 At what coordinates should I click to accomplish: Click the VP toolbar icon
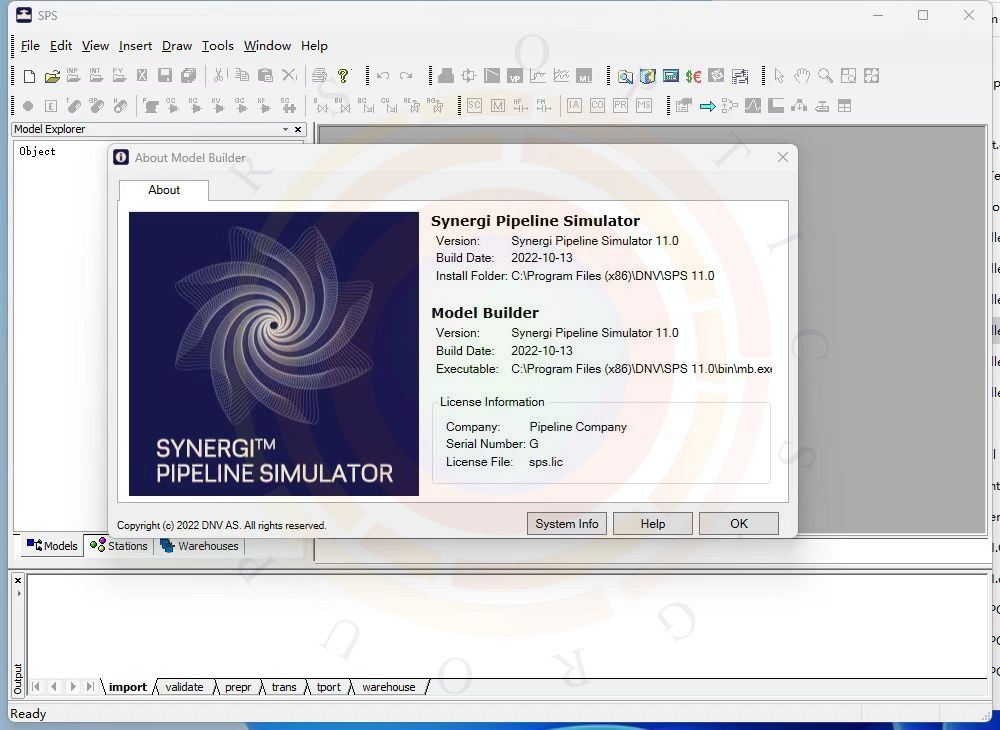[x=515, y=76]
